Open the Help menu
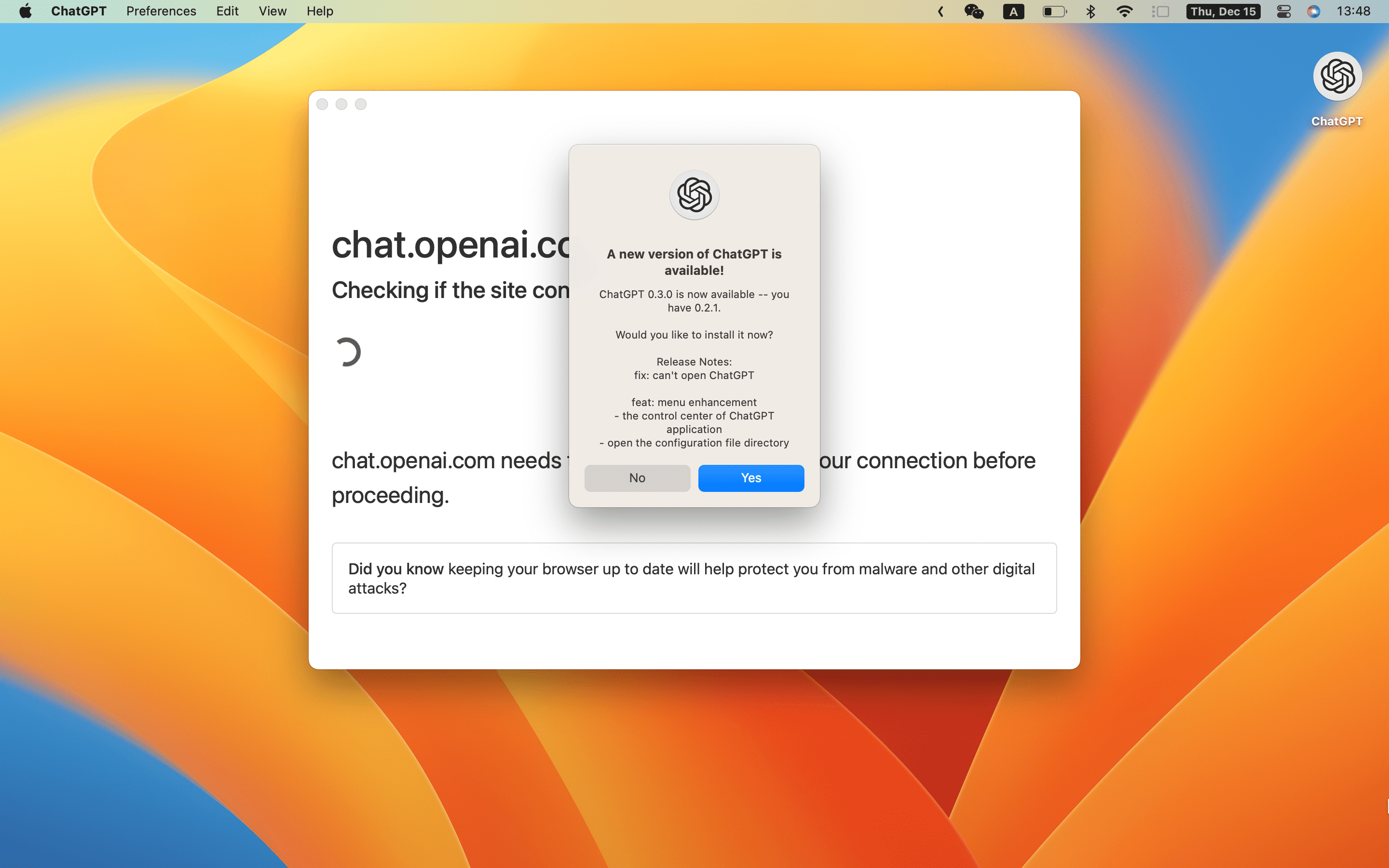Image resolution: width=1389 pixels, height=868 pixels. 320,12
